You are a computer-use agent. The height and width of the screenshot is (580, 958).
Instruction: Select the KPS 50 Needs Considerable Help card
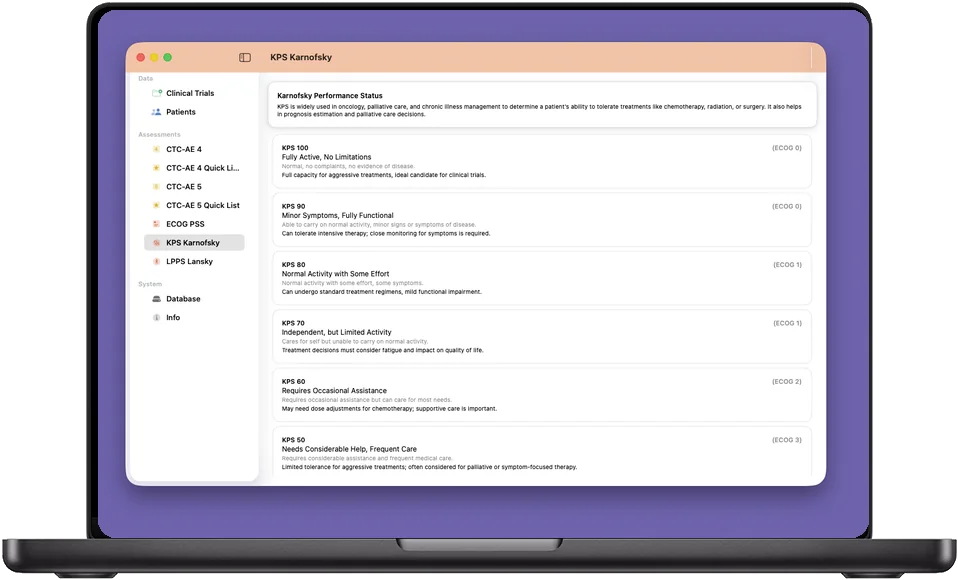tap(542, 452)
